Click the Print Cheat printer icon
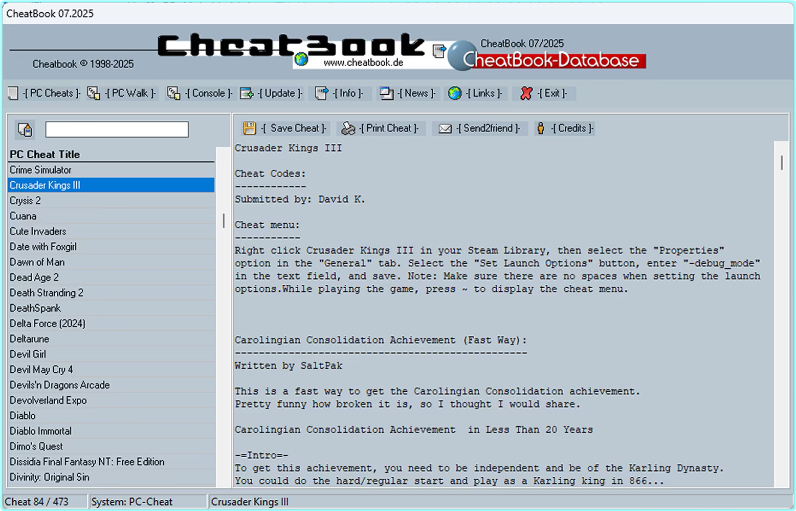This screenshot has height=511, width=796. coord(348,128)
